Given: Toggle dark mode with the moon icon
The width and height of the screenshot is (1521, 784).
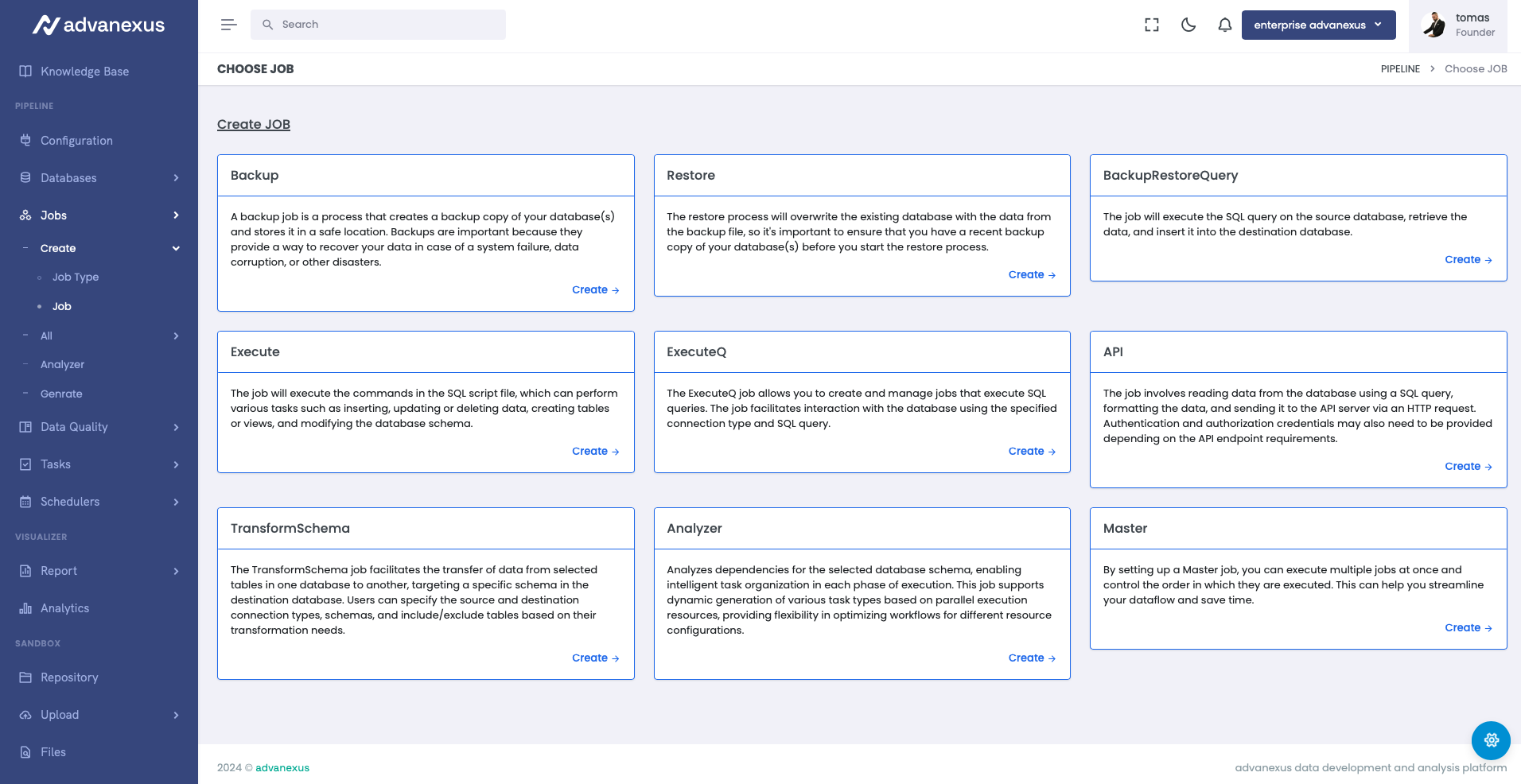Looking at the screenshot, I should click(x=1188, y=25).
